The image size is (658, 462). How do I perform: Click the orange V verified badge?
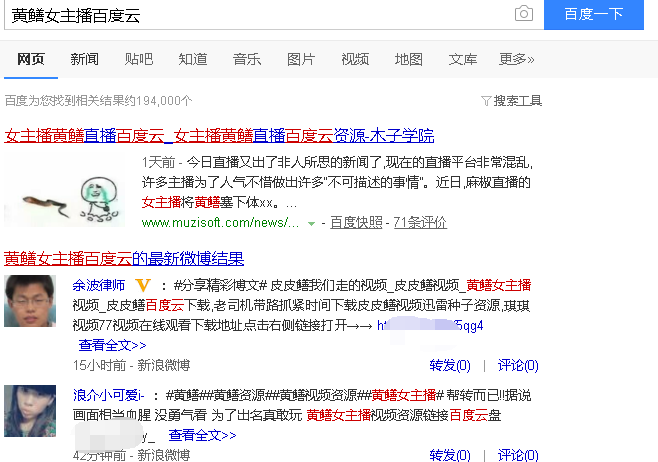tap(143, 285)
